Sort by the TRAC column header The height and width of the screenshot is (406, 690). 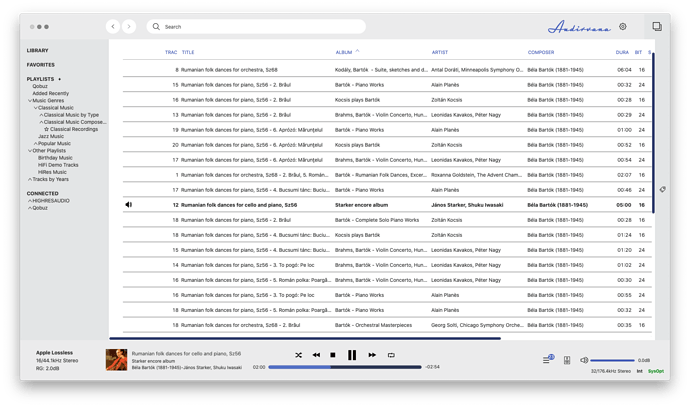171,52
